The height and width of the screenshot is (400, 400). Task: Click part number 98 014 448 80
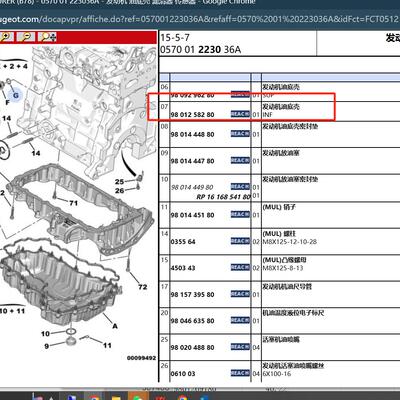tap(192, 134)
